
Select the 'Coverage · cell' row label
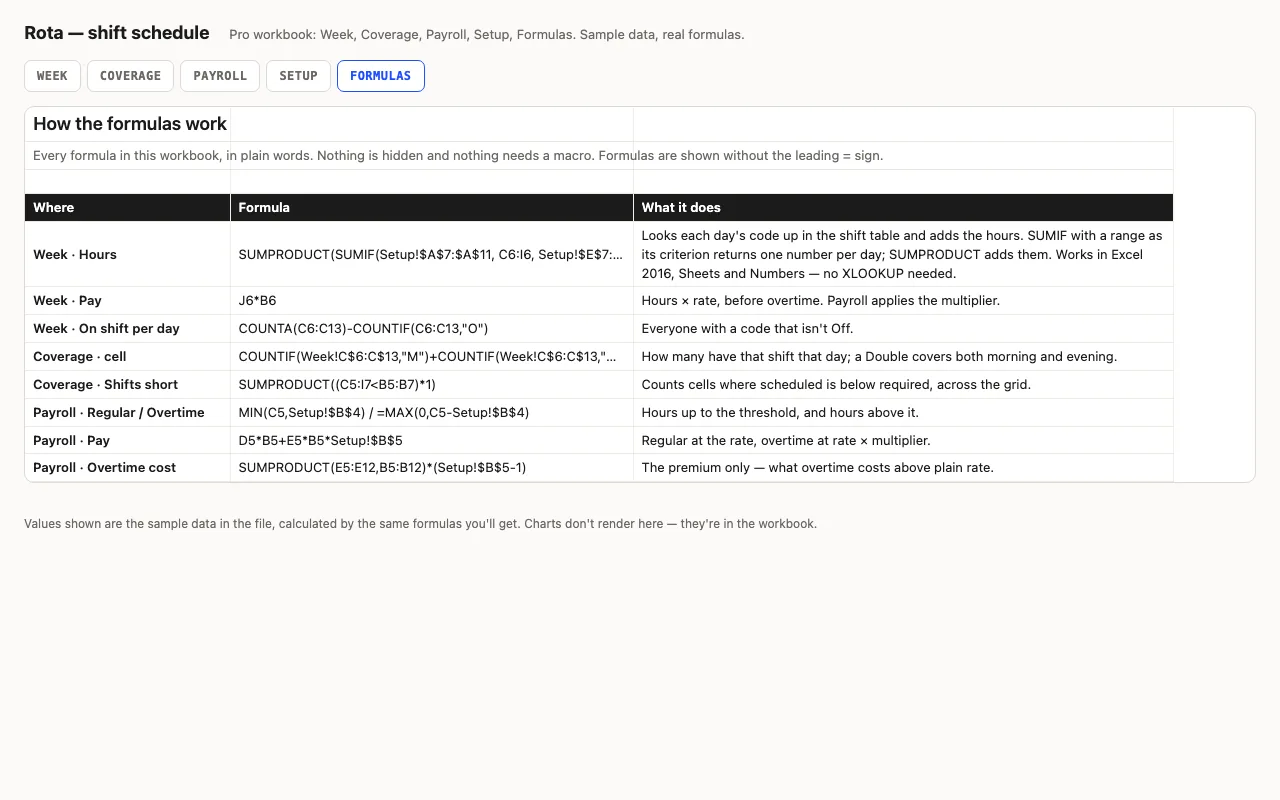(x=128, y=356)
